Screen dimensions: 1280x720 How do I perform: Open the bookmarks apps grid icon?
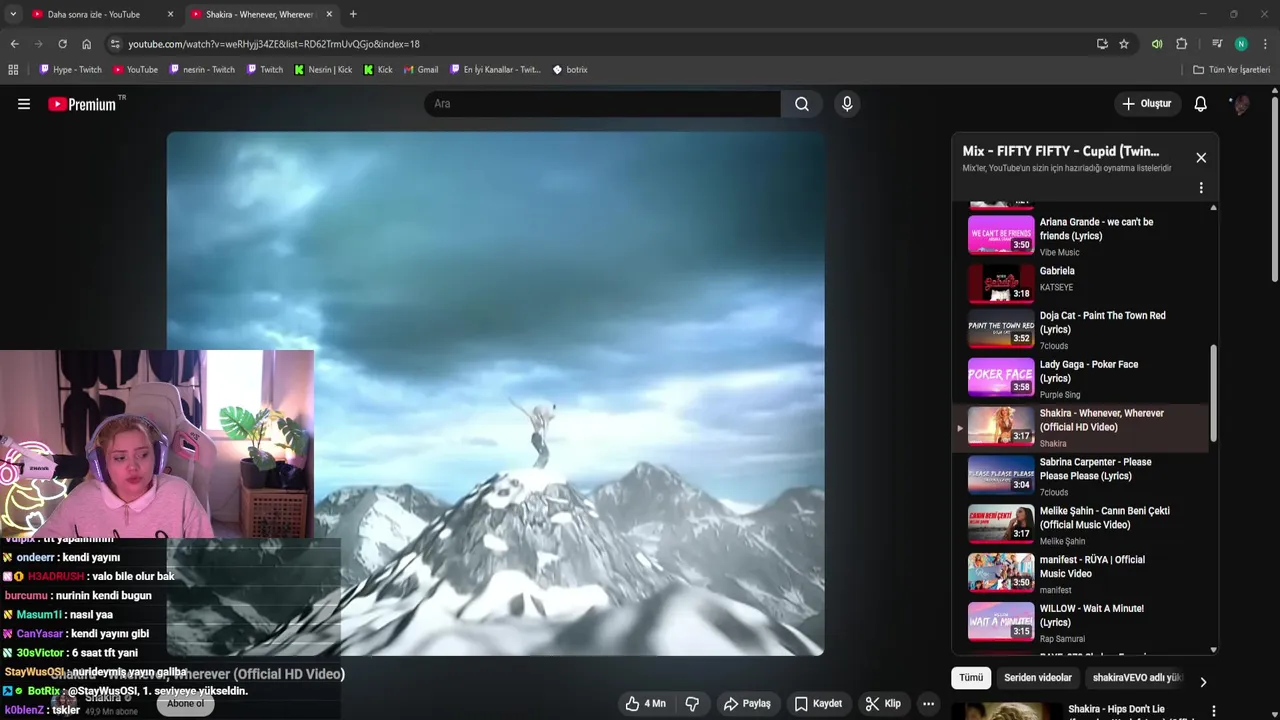(13, 70)
